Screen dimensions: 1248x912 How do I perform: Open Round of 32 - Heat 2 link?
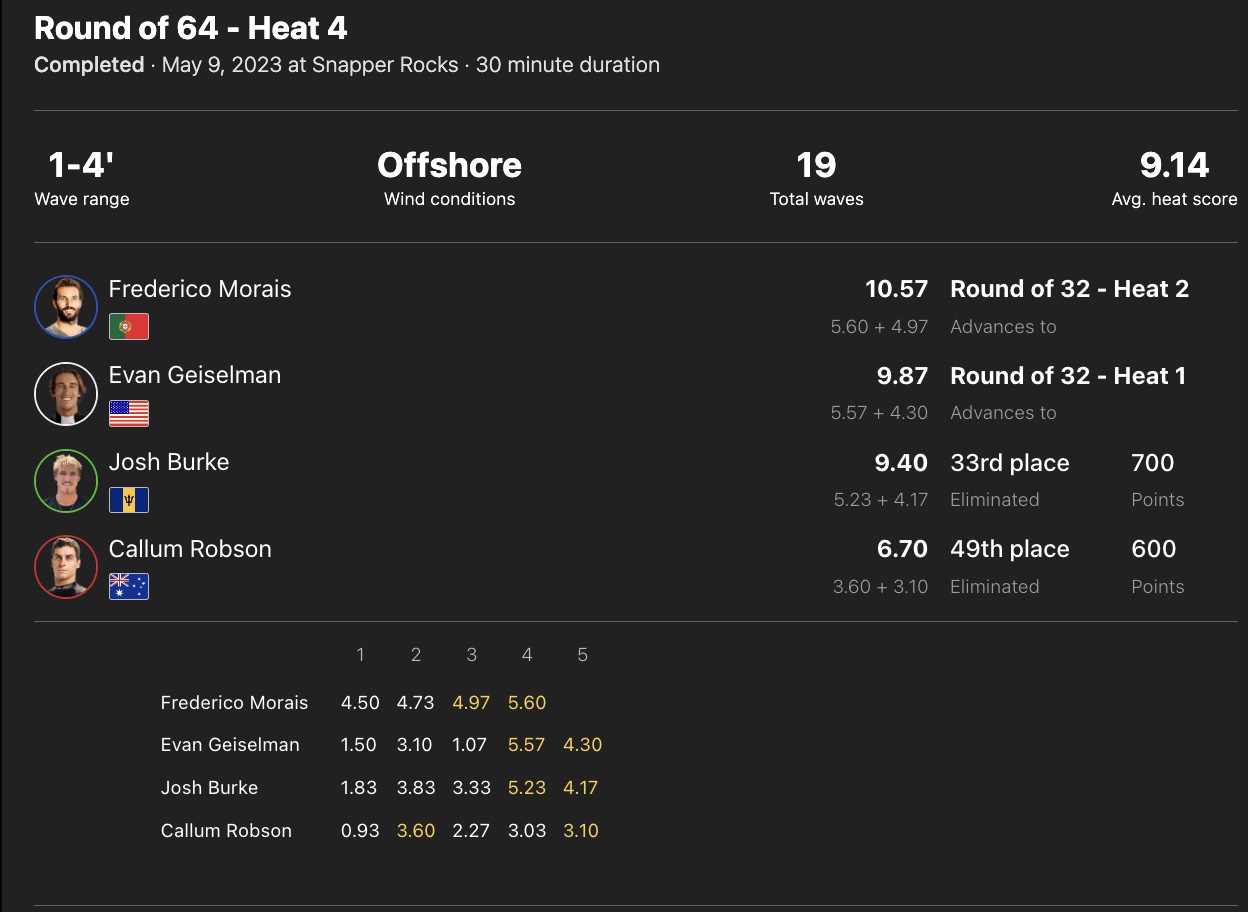pyautogui.click(x=1069, y=289)
